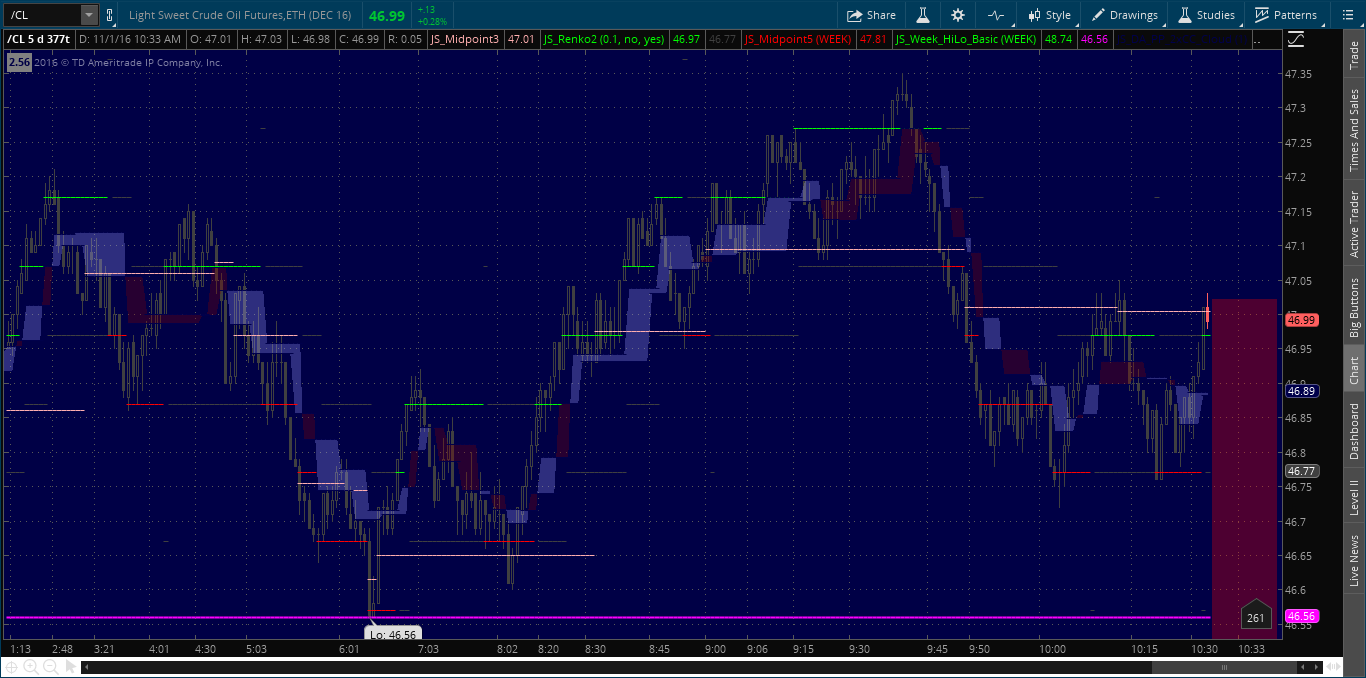Click the green 46.99 last price header
This screenshot has height=678, width=1366.
click(386, 16)
